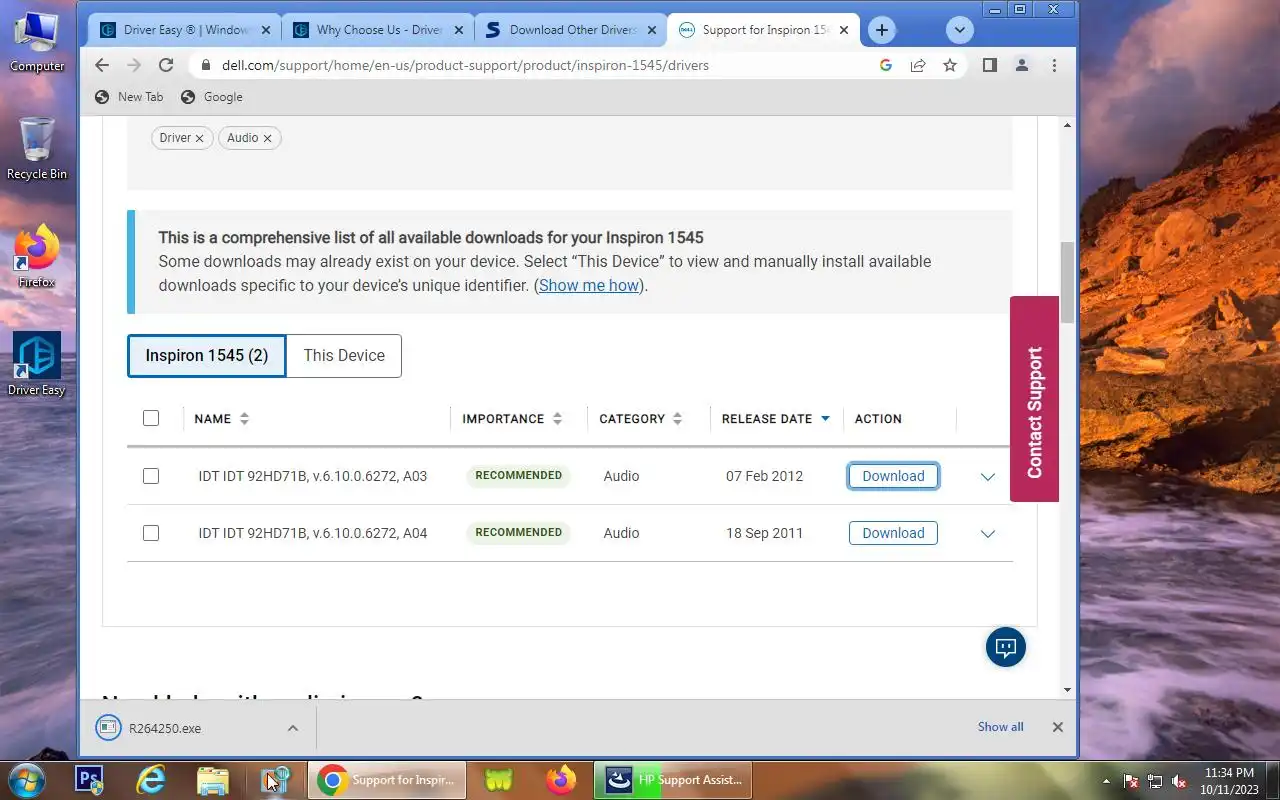
Task: Open the Action Center flag tray icon
Action: (x=1131, y=781)
